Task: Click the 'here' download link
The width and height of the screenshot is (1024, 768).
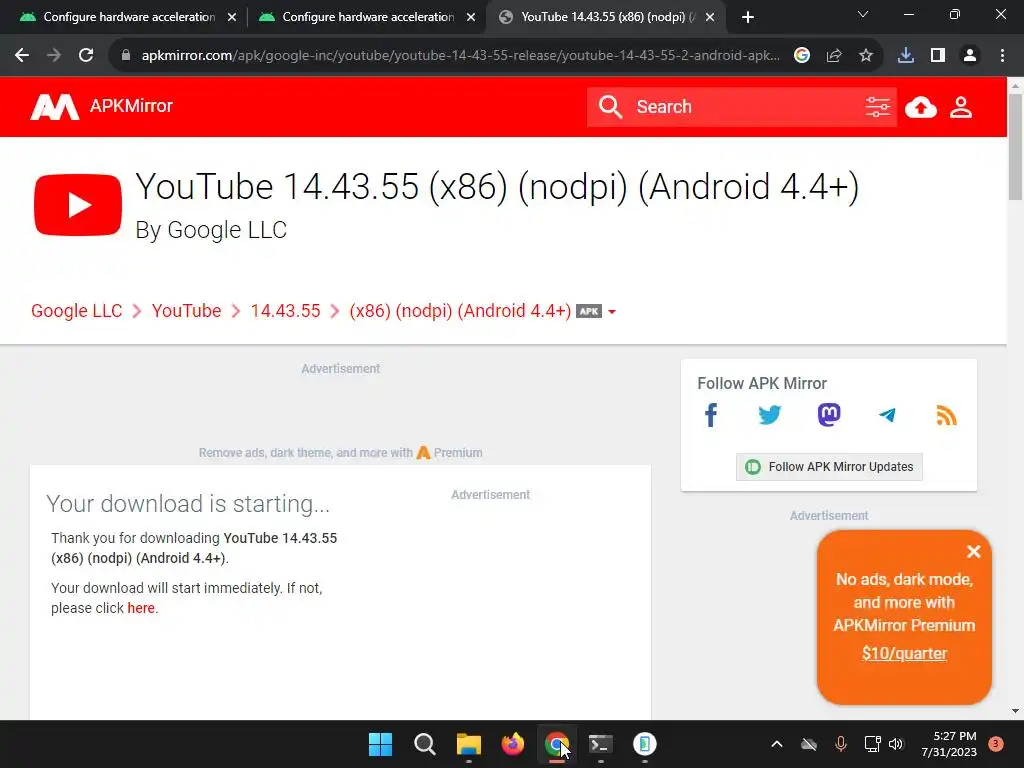Action: (x=141, y=608)
